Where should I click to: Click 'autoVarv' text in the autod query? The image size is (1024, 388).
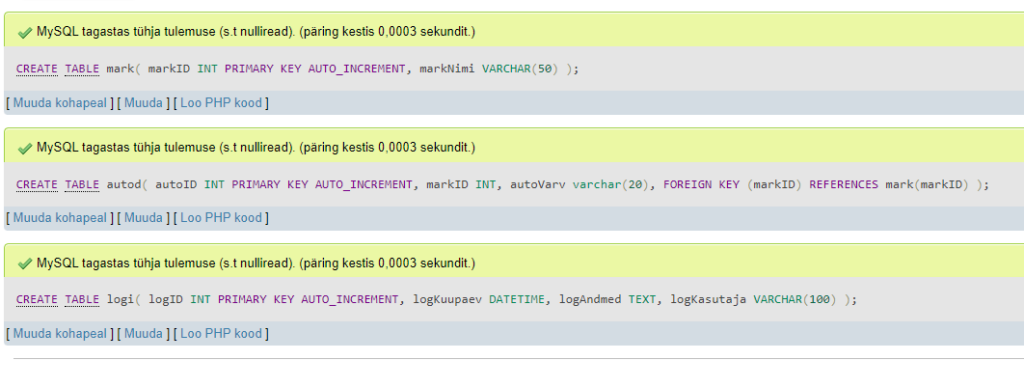click(537, 184)
